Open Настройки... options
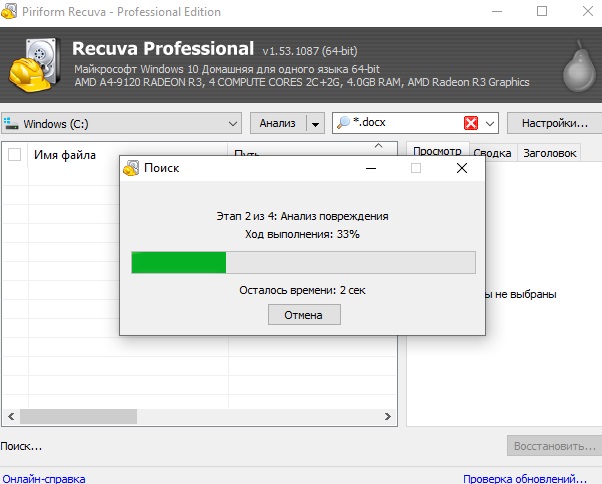This screenshot has width=602, height=484. (554, 123)
